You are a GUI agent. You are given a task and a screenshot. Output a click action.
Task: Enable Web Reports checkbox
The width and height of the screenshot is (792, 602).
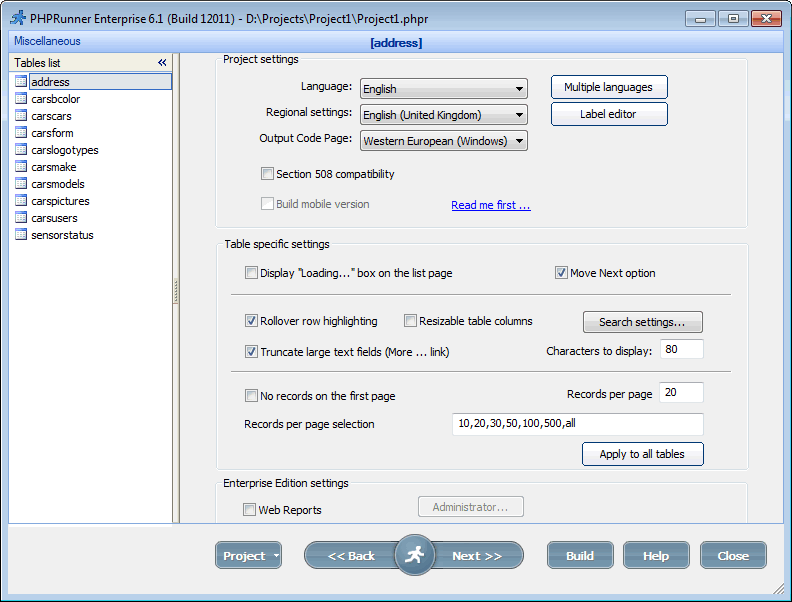pyautogui.click(x=249, y=510)
